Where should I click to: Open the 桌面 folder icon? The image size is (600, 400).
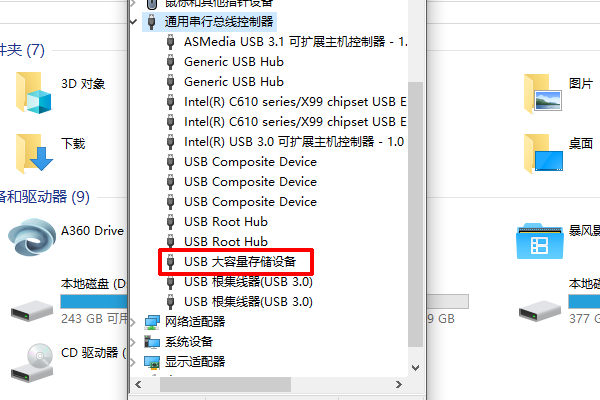pyautogui.click(x=543, y=153)
